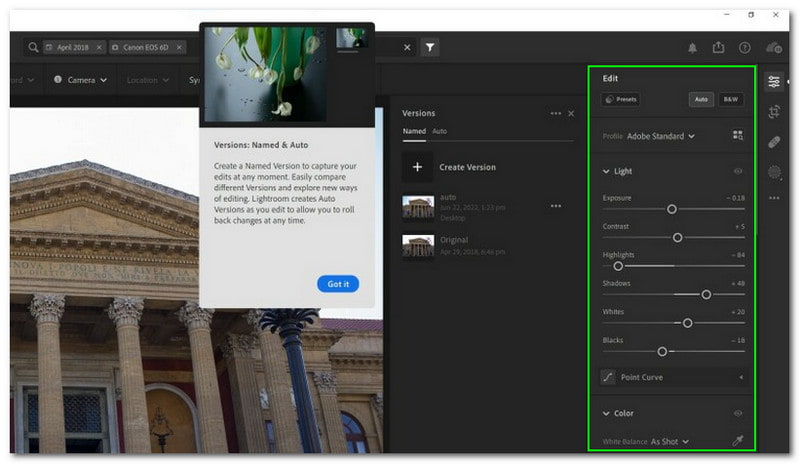Switch to the Auto versions tab

[439, 131]
